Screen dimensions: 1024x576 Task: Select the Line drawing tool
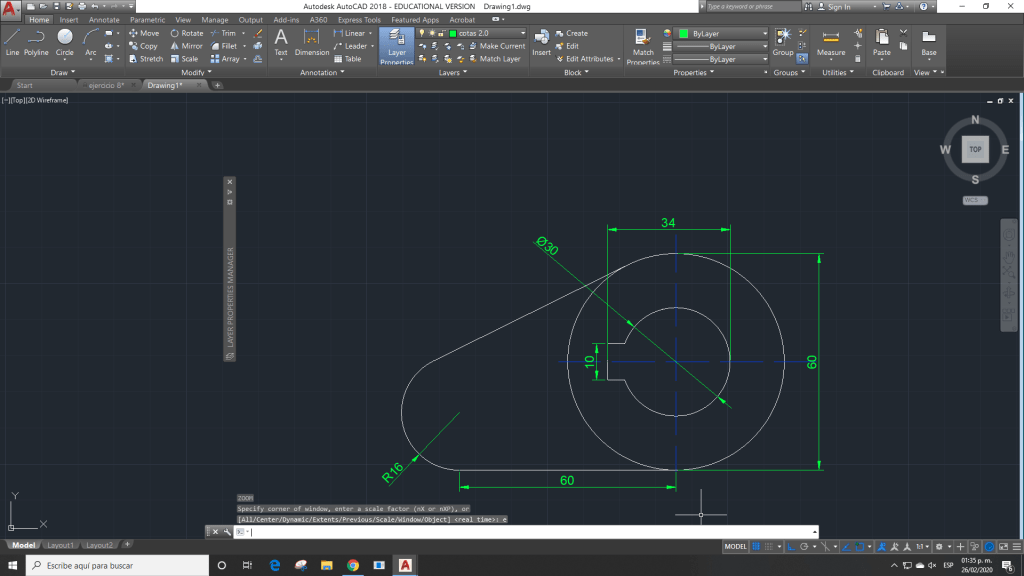(x=12, y=41)
